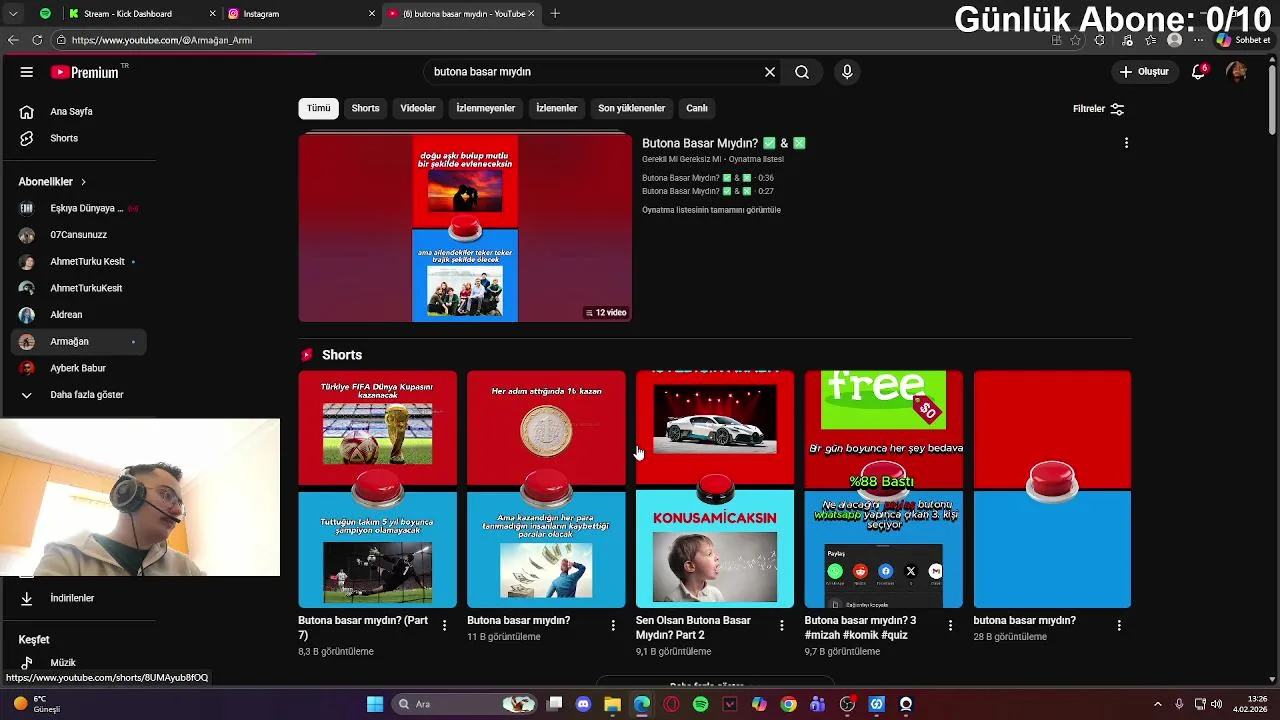Reload the page with refresh icon
Screen dimensions: 1280x720
tap(37, 40)
